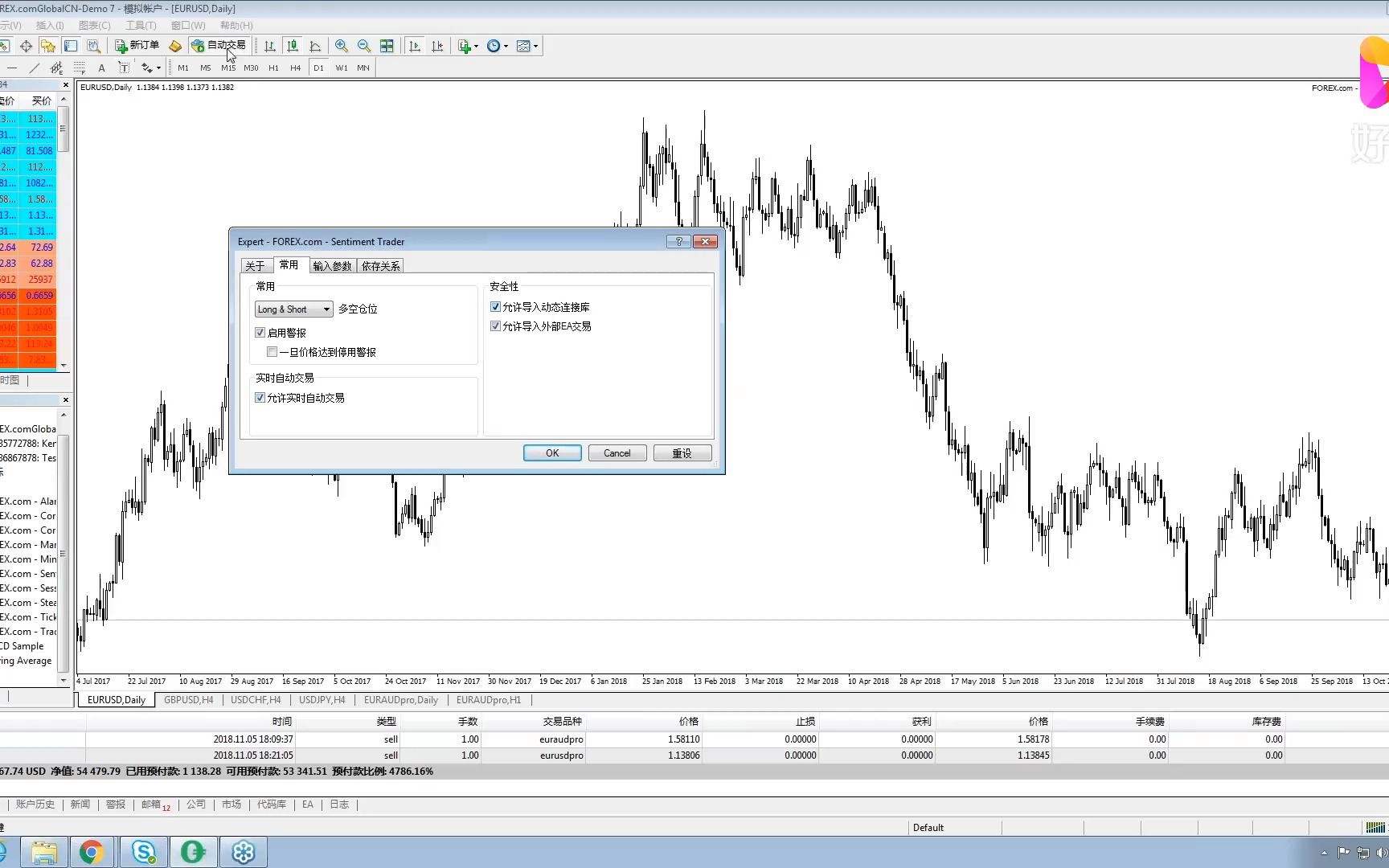Screen dimensions: 1389x868
Task: Tile chart windows icon
Action: click(x=387, y=46)
